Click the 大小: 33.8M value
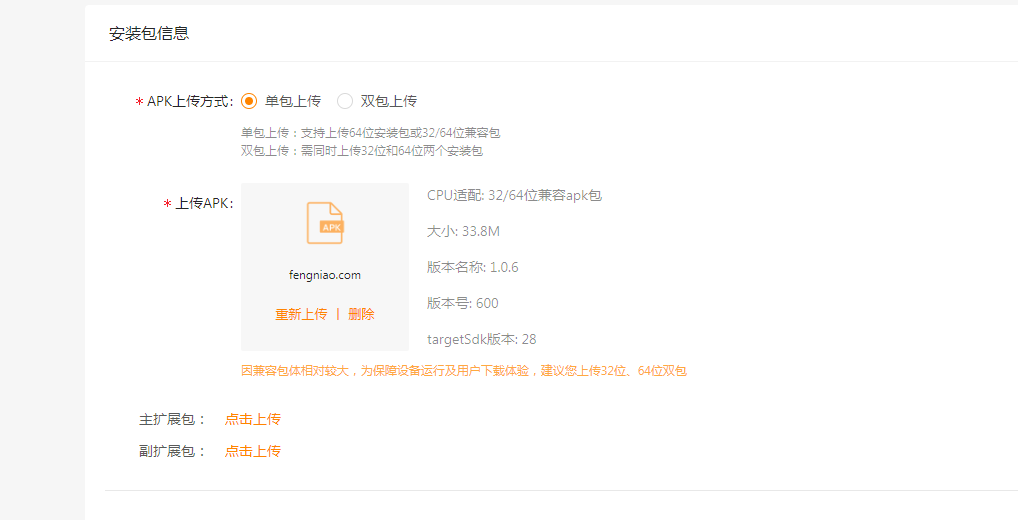The height and width of the screenshot is (520, 1018). point(464,231)
